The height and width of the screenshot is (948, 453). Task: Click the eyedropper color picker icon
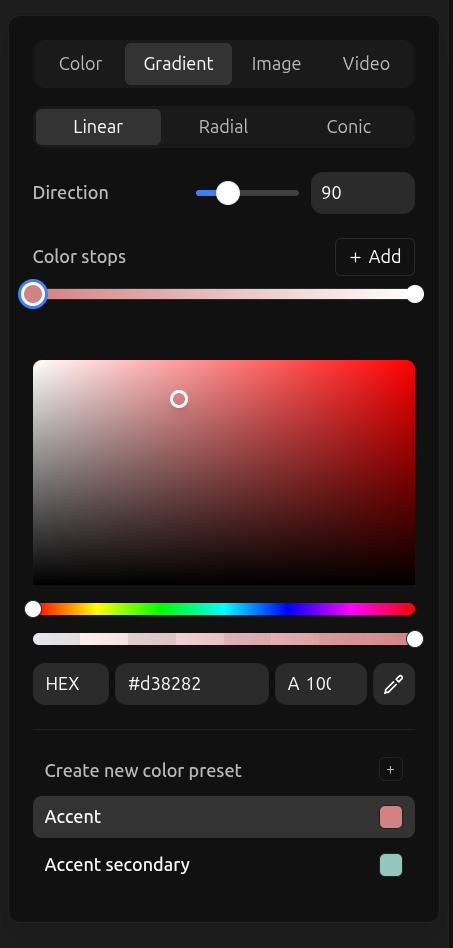pos(394,684)
